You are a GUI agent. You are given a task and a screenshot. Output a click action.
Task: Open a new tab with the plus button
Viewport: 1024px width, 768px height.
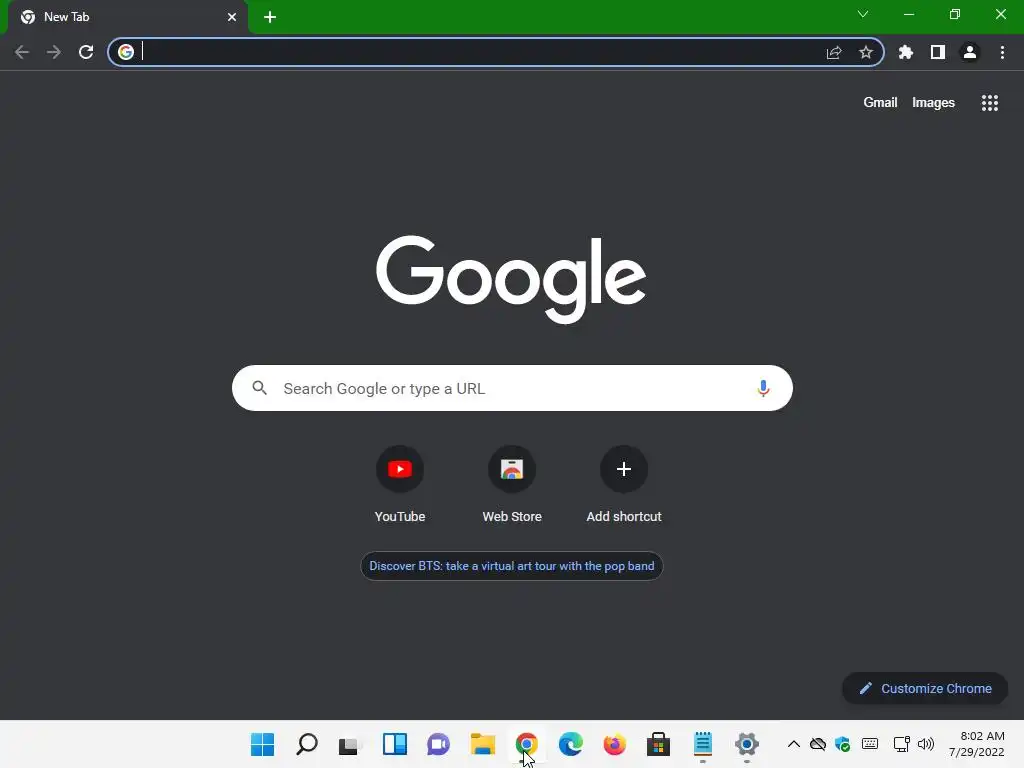click(270, 17)
